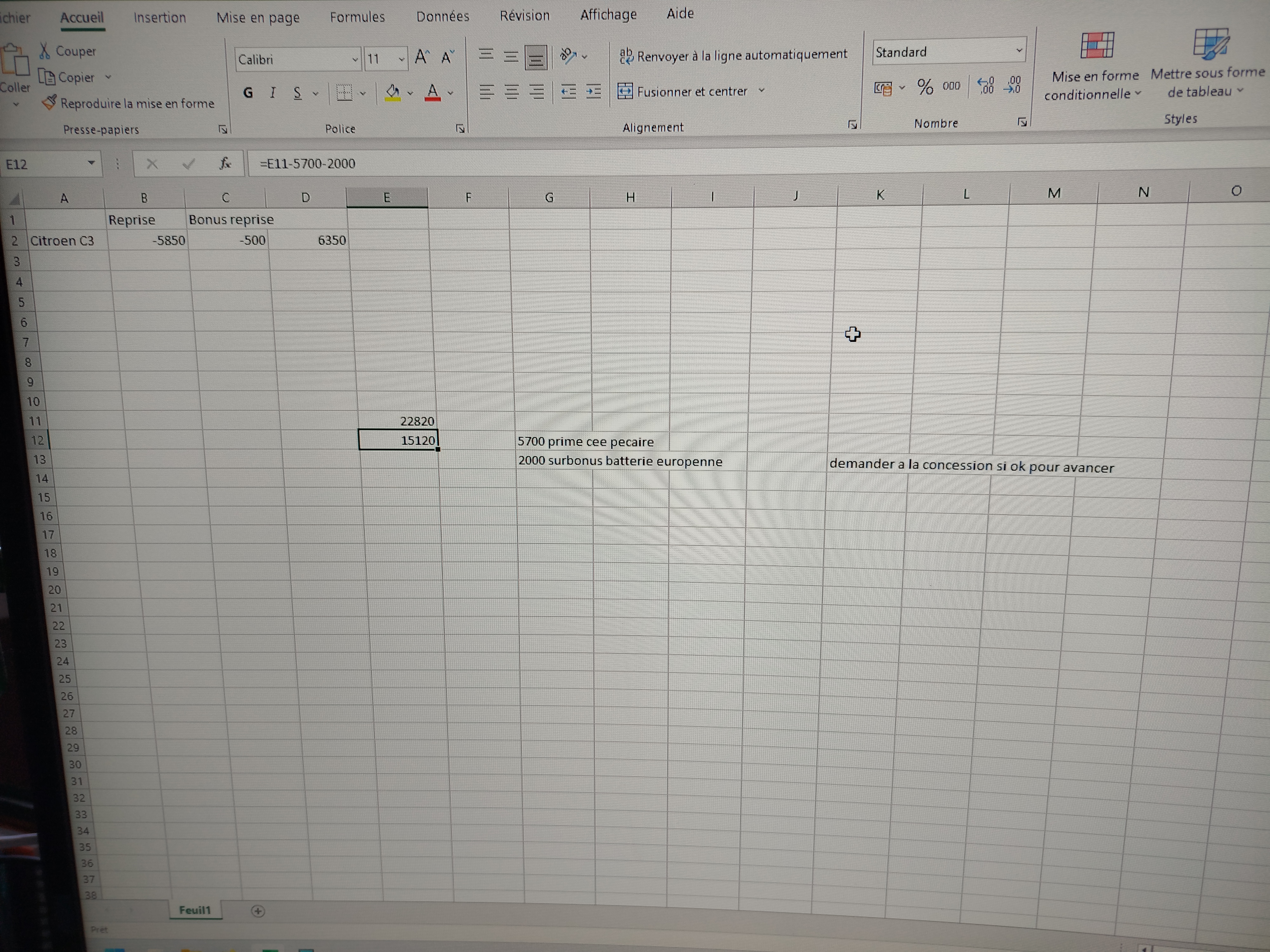Viewport: 1270px width, 952px height.
Task: Select the Feuil1 sheet tab
Action: tap(195, 910)
